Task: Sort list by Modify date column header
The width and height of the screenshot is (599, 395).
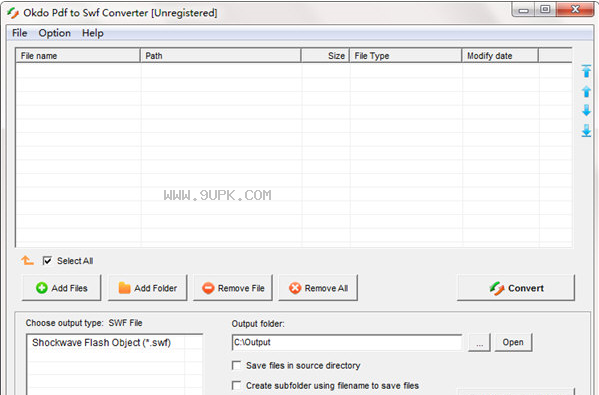Action: coord(500,56)
